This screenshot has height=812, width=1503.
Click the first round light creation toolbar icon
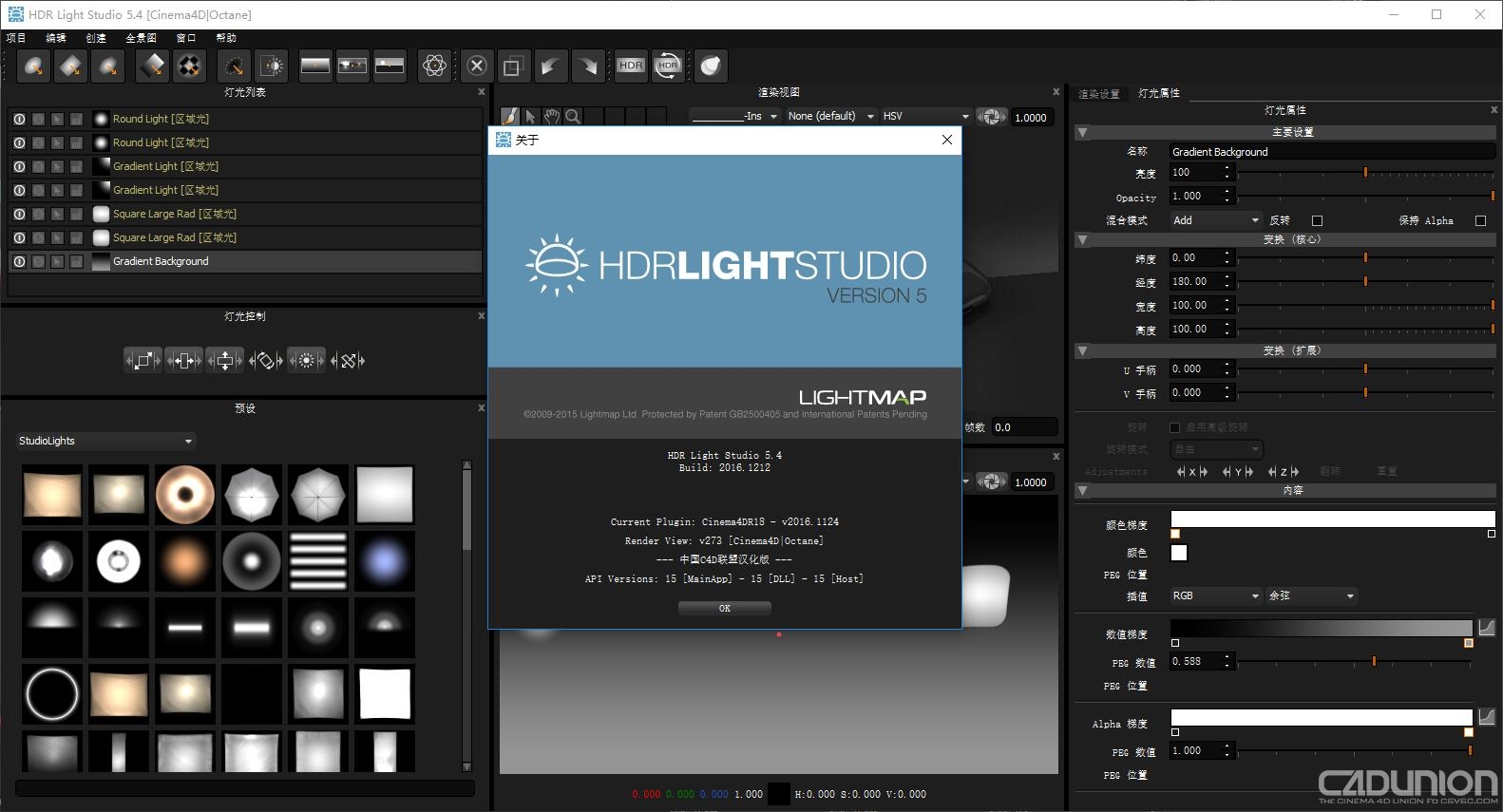[x=34, y=66]
